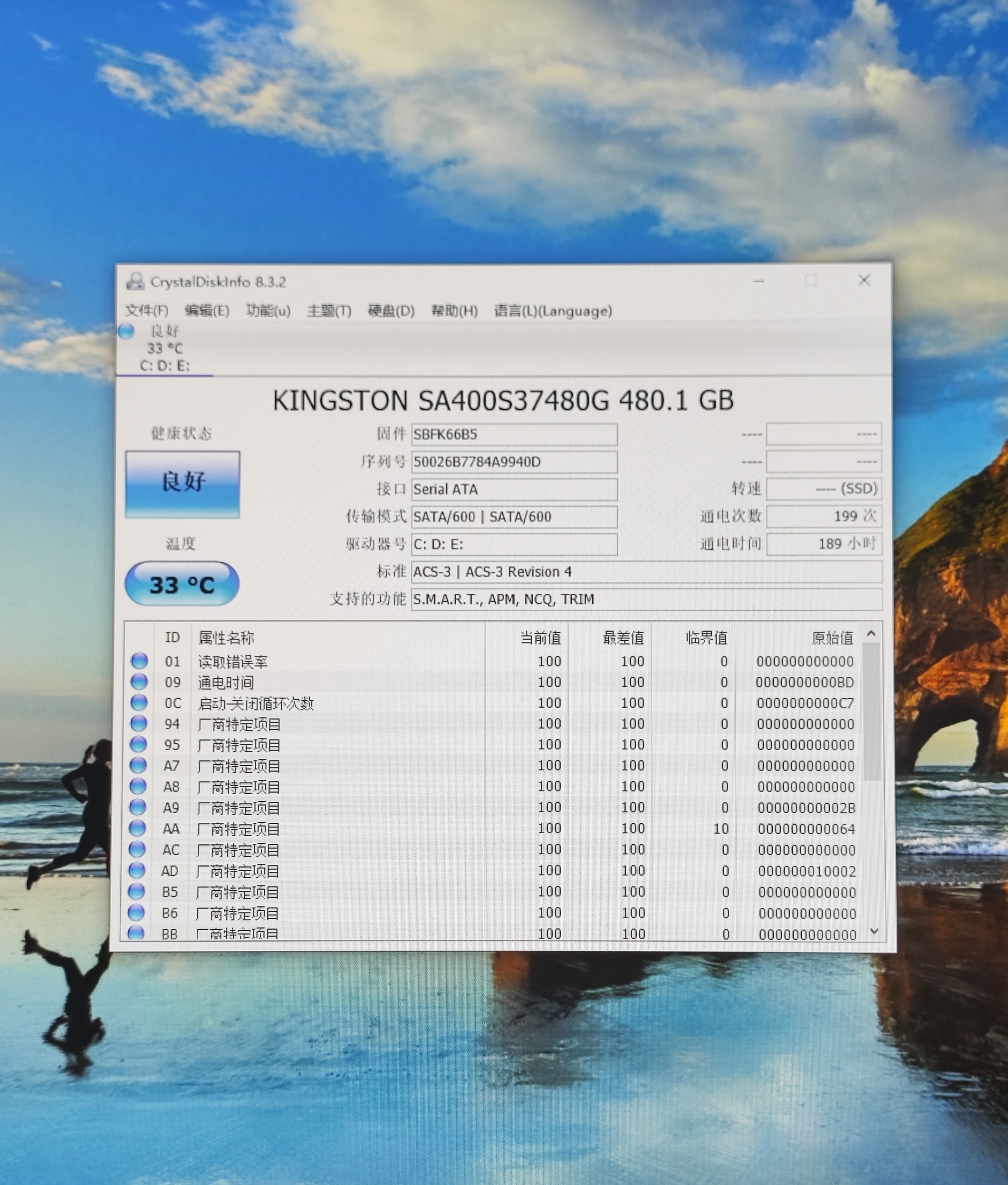This screenshot has width=1008, height=1185.
Task: Click the power-on count field 199 次
Action: (824, 516)
